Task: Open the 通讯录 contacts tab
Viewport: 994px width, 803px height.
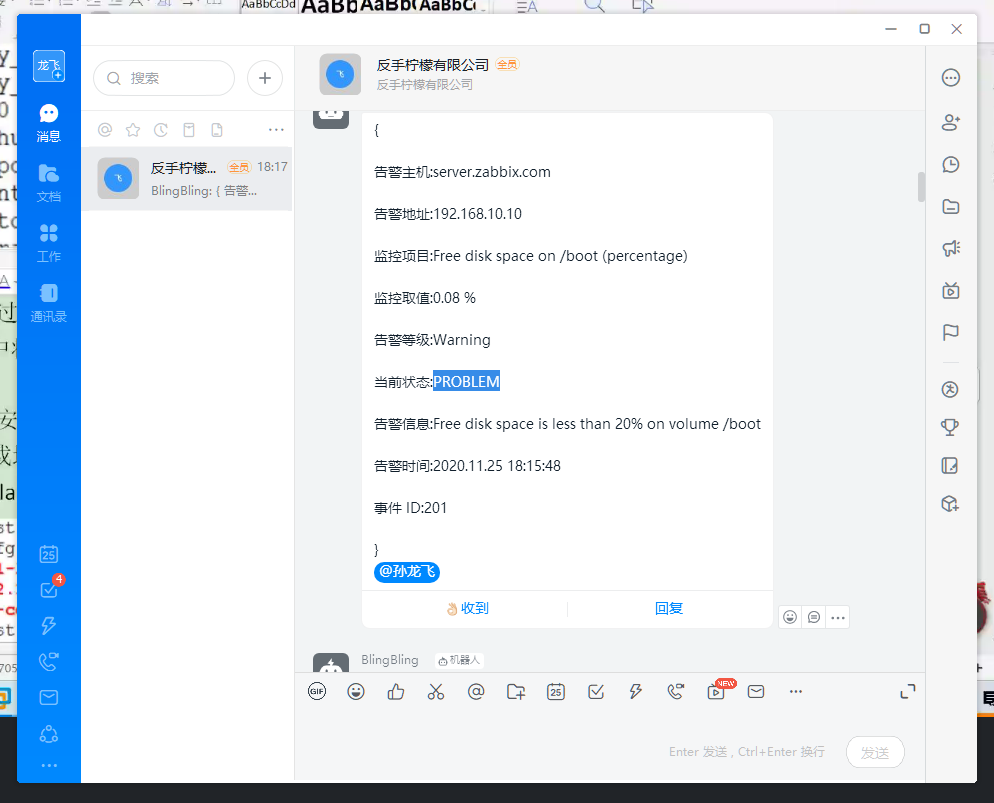Action: [49, 304]
